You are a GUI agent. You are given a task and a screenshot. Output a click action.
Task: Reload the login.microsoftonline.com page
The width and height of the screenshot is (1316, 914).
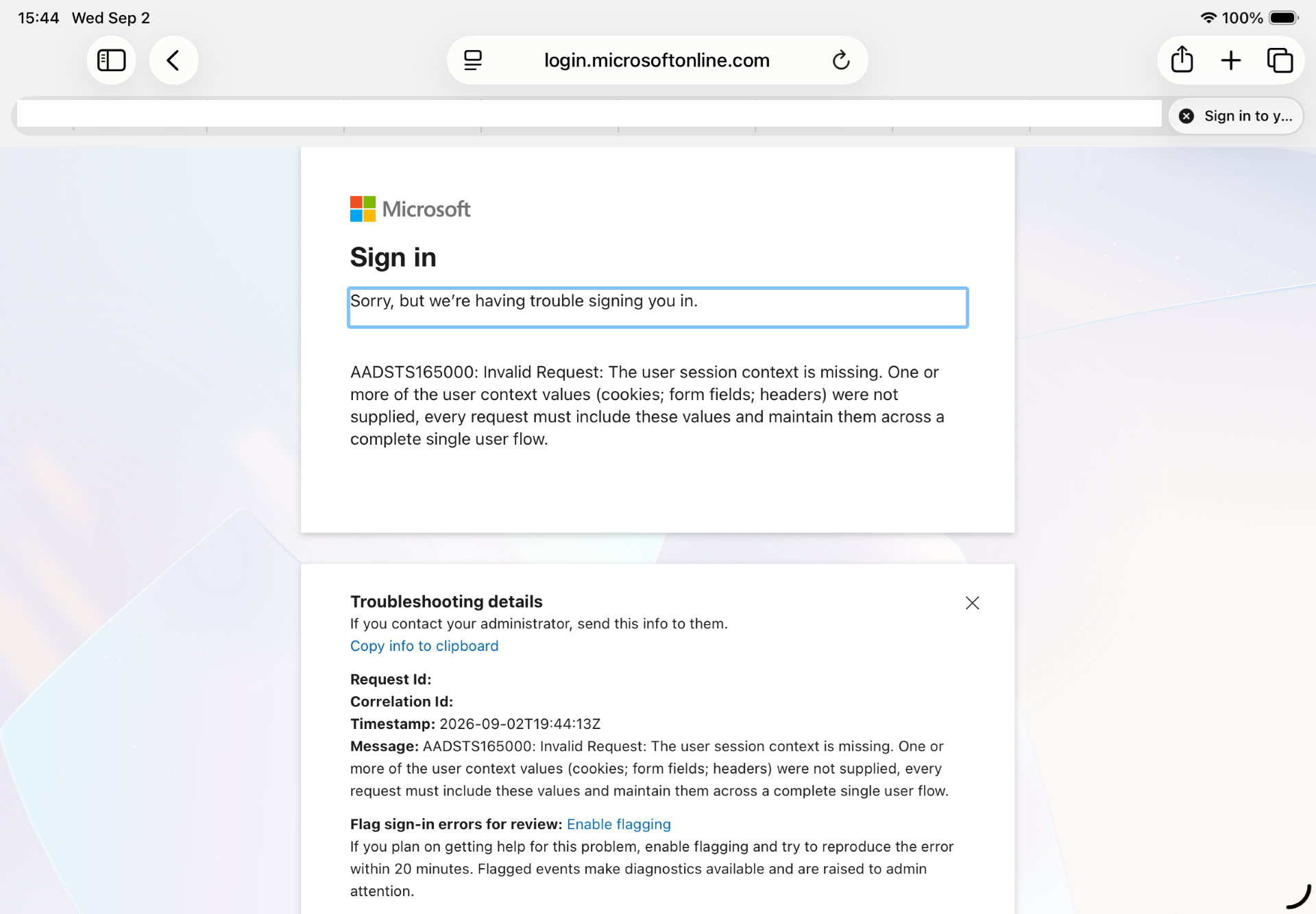point(841,60)
